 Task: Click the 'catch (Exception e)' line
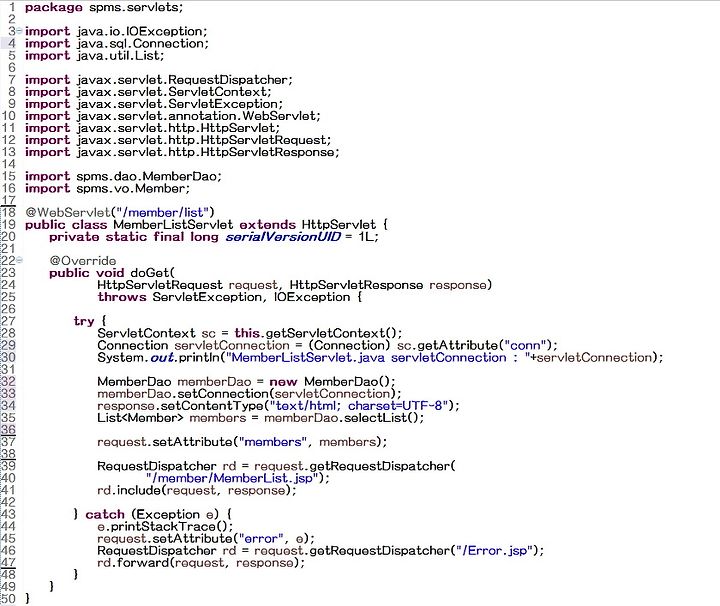point(153,514)
